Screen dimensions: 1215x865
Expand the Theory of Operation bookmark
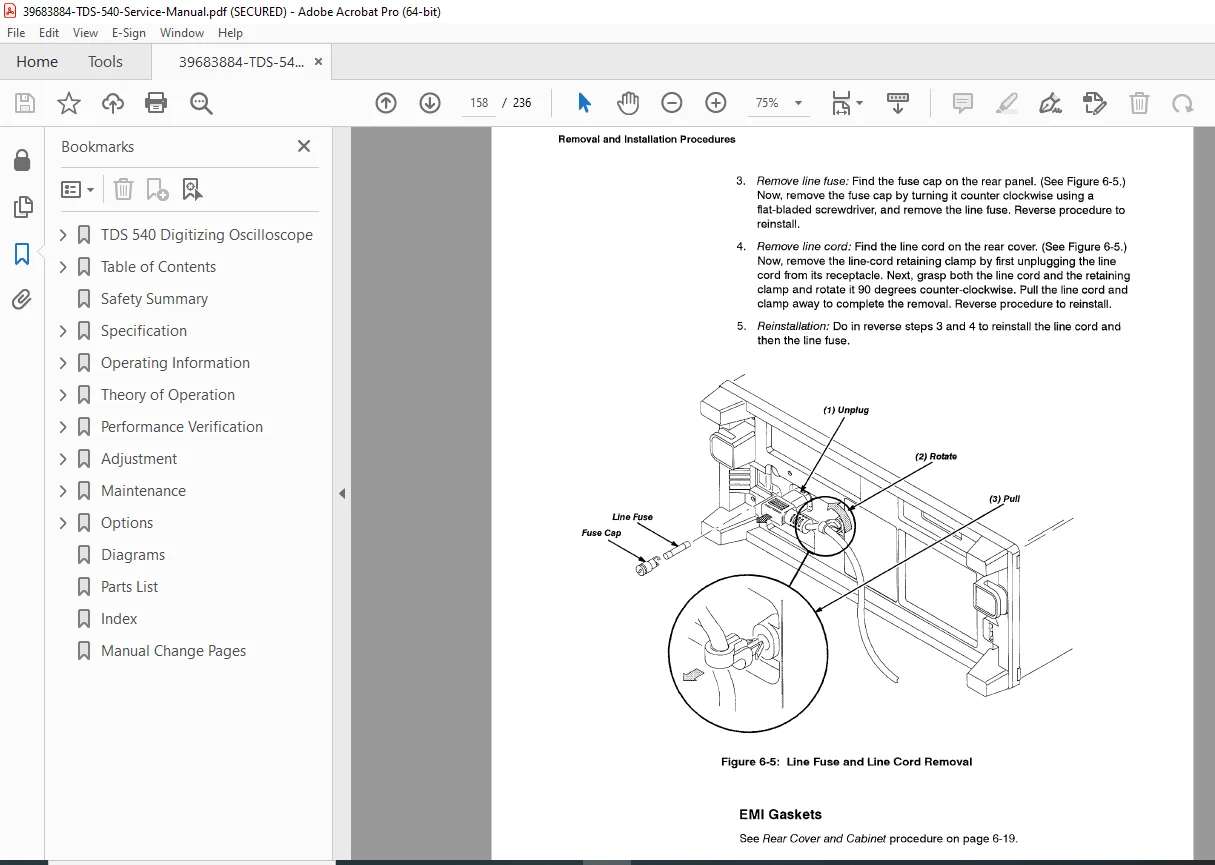click(63, 395)
